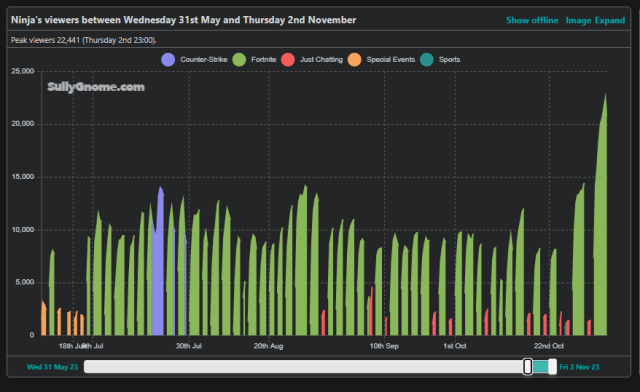Click the Sports legend label
This screenshot has height=392, width=640.
(449, 60)
